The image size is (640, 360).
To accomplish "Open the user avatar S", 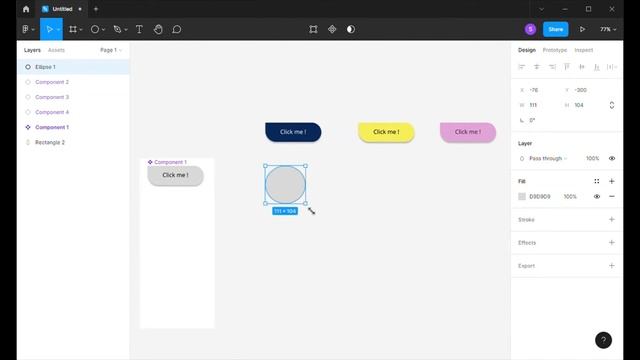I will pyautogui.click(x=530, y=29).
